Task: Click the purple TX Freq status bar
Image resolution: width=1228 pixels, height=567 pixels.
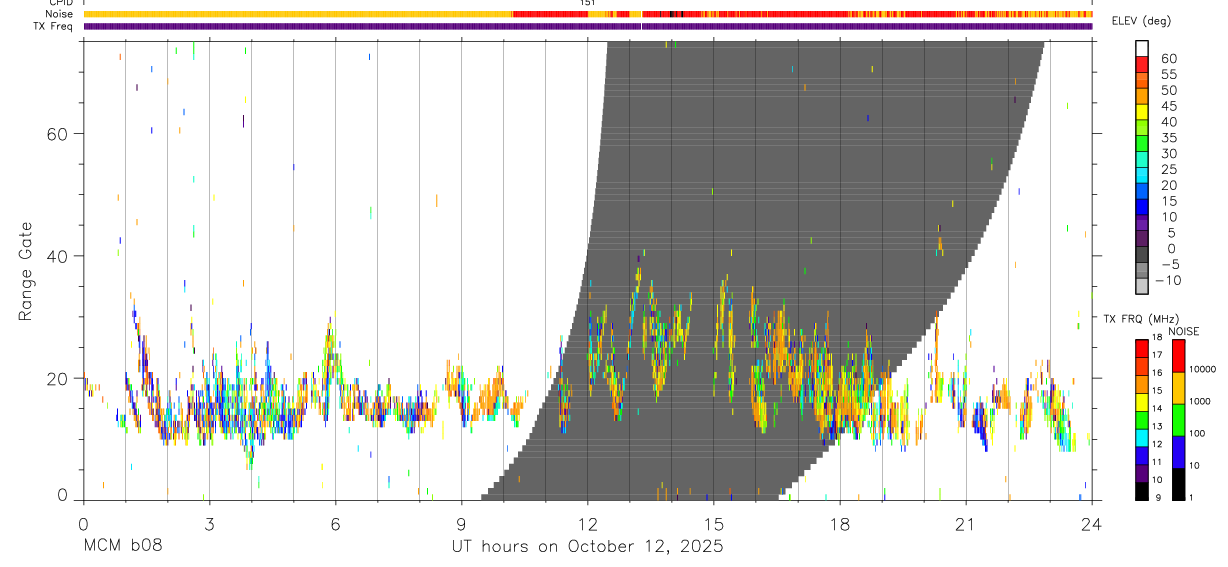Action: coord(588,26)
